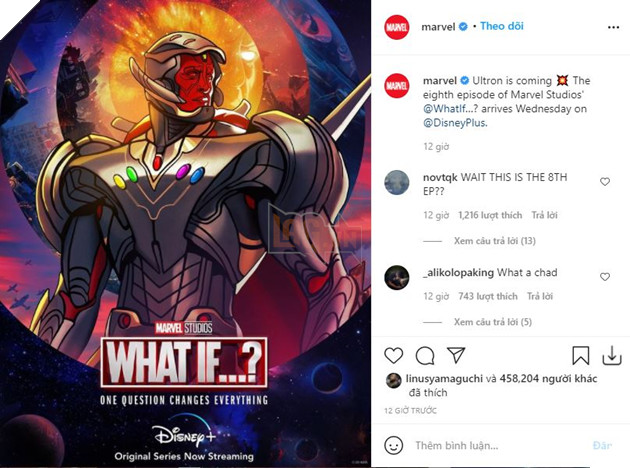
Task: Open the comment bubble icon
Action: [425, 356]
